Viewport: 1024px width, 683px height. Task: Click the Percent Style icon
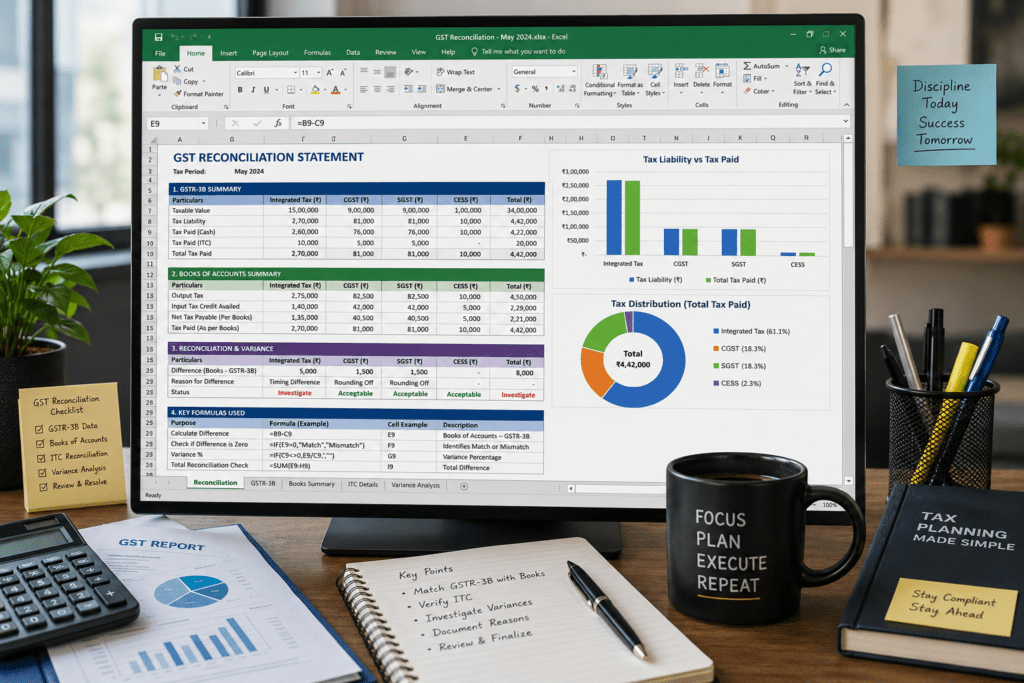point(535,88)
